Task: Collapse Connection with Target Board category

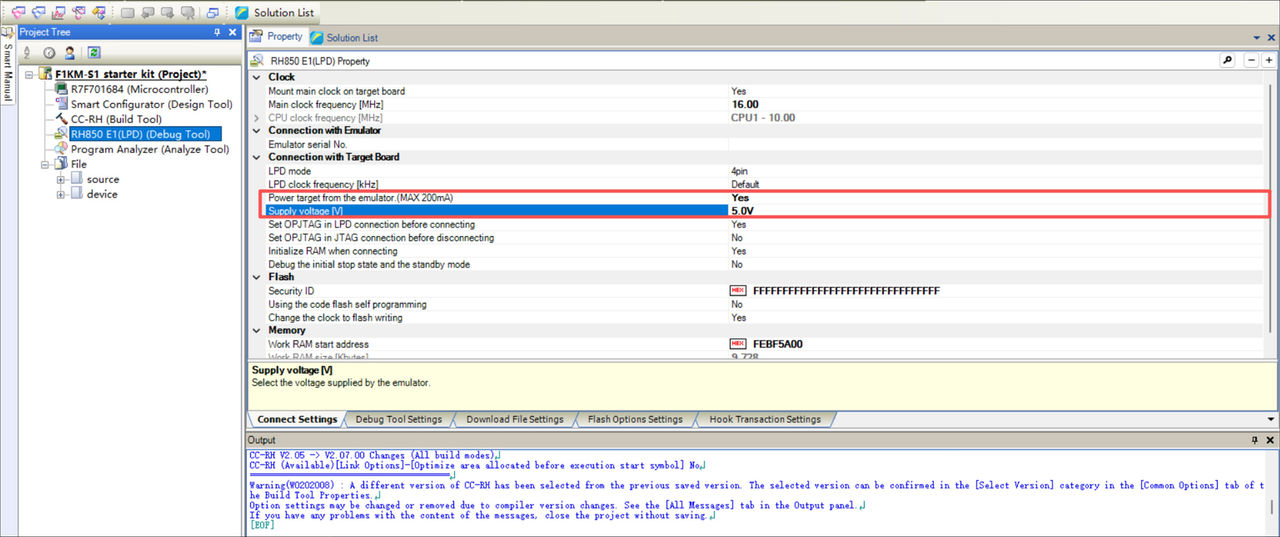Action: click(256, 157)
